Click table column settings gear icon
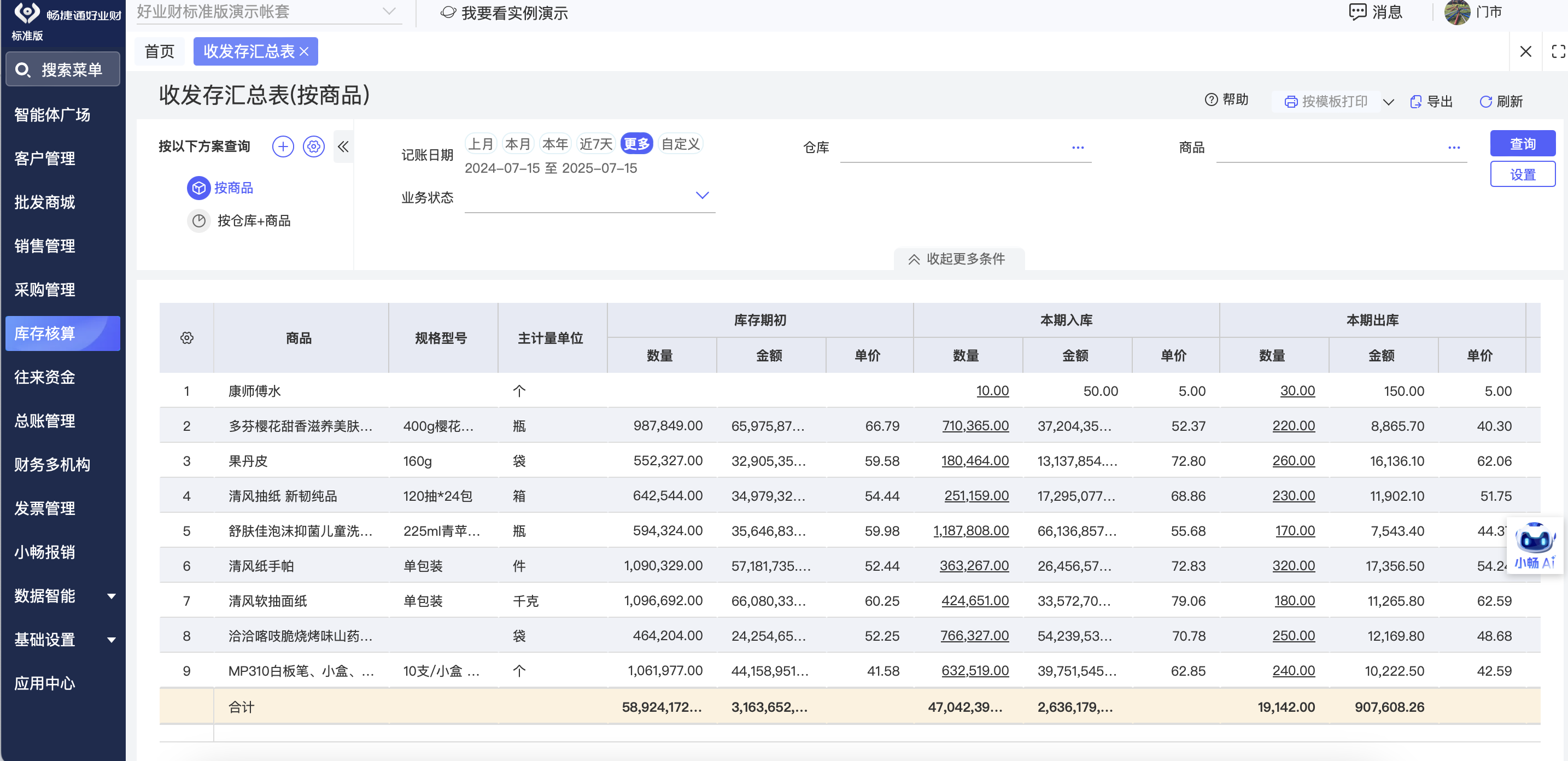This screenshot has height=761, width=1568. pos(187,338)
